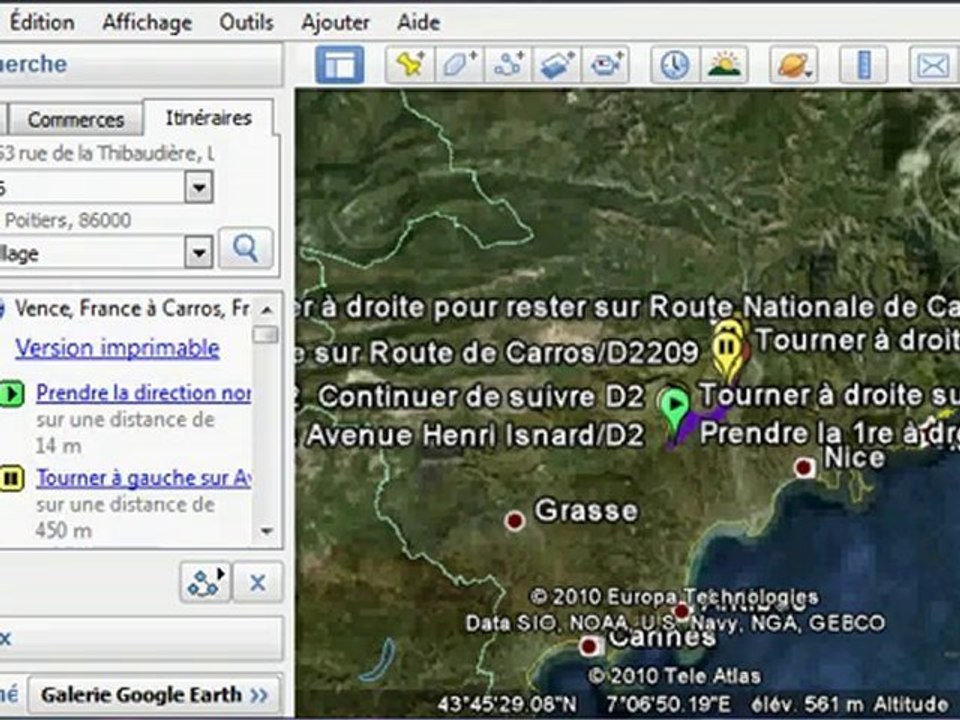This screenshot has width=960, height=720.
Task: Clear search results with the X button
Action: coord(258,582)
